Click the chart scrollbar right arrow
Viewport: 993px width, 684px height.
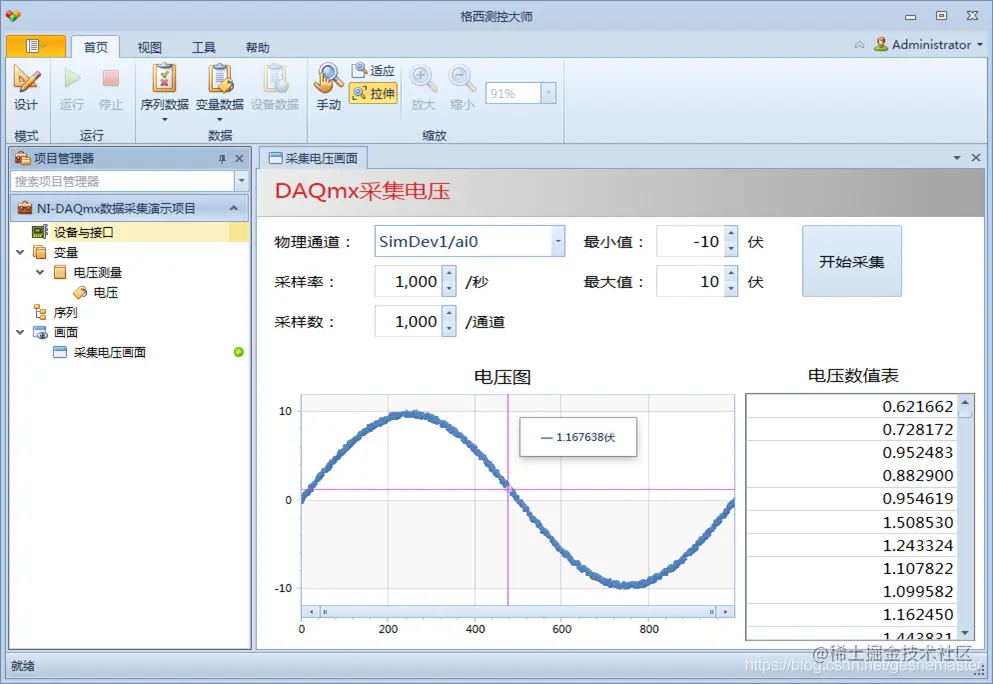(x=725, y=612)
